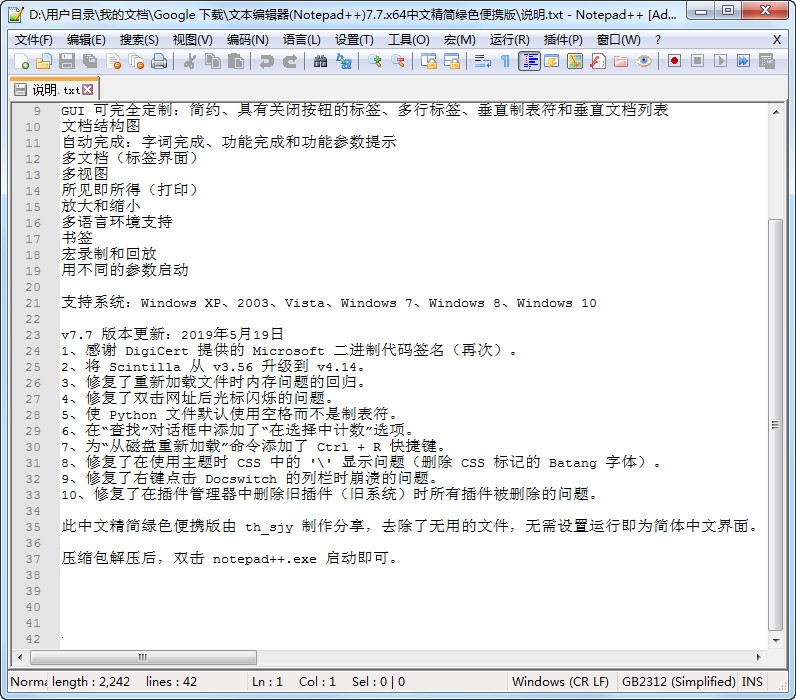The width and height of the screenshot is (796, 700).
Task: Click the Playback macro icon
Action: pos(720,61)
